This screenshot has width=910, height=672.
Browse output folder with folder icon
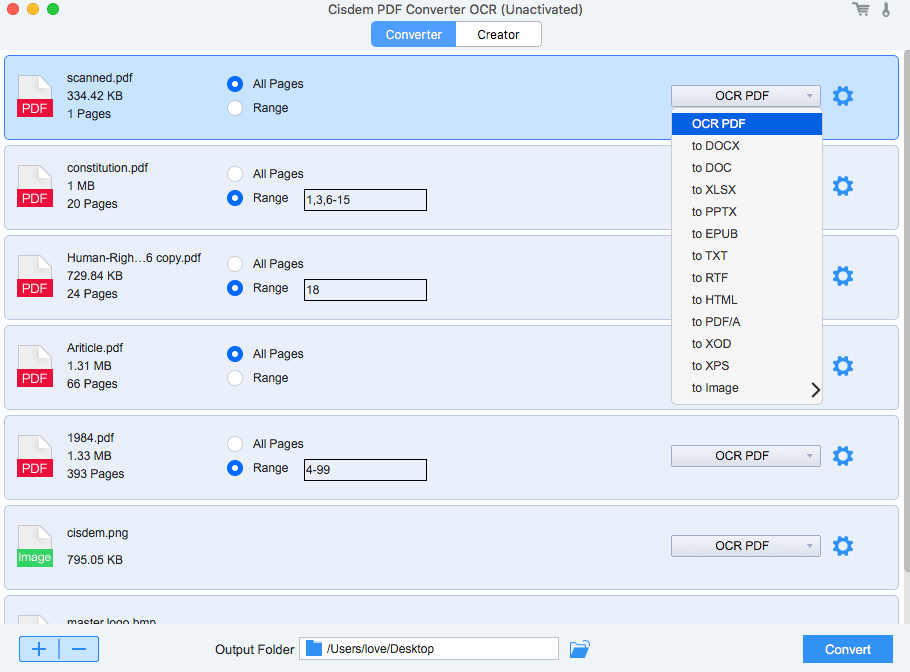(x=580, y=649)
